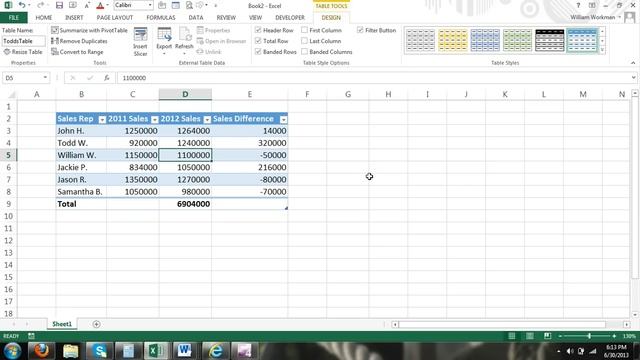Click the formula bar showing 1100000
Viewport: 640px width, 360px height.
[x=373, y=78]
